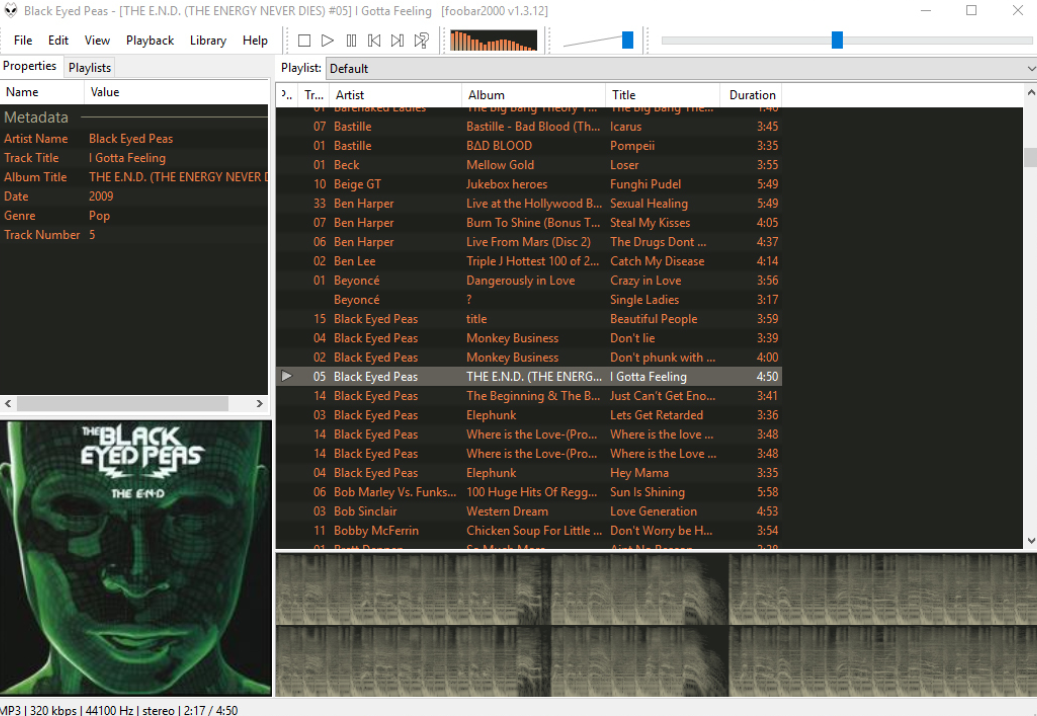This screenshot has height=716, width=1037.
Task: Select the Artist Name value Black Eyed Peas
Action: click(x=131, y=139)
